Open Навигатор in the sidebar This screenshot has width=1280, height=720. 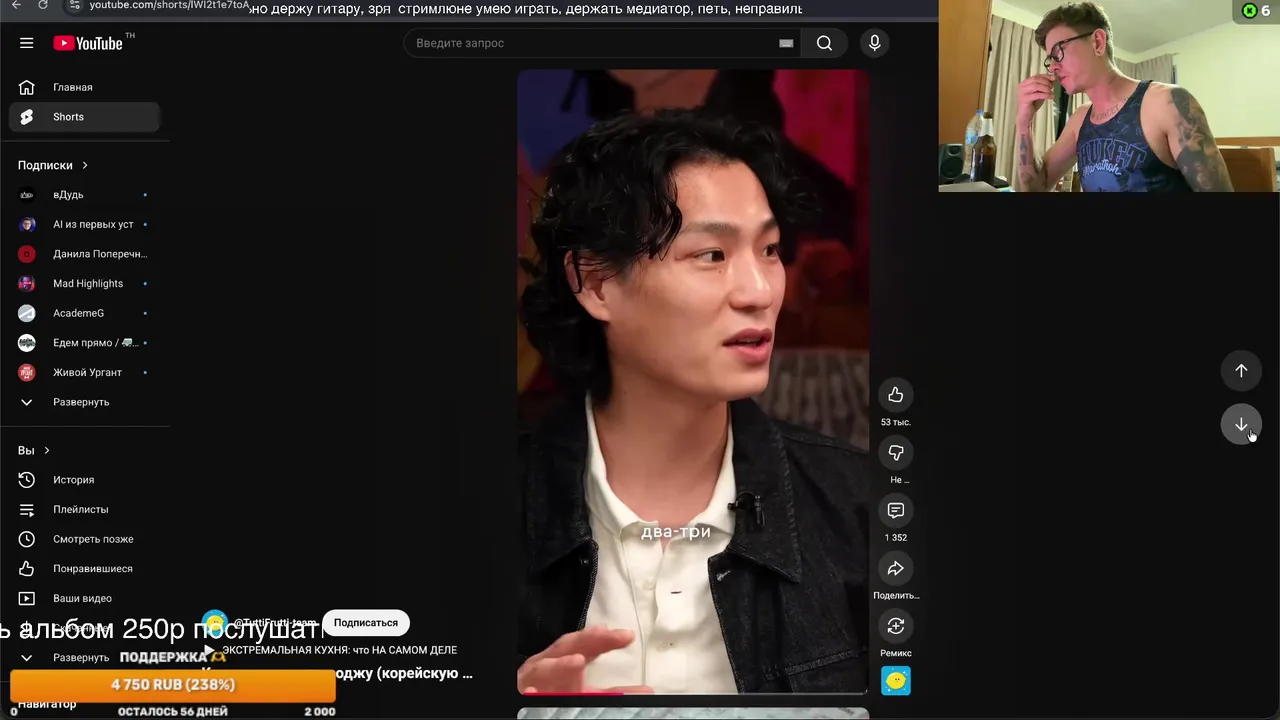tap(47, 704)
